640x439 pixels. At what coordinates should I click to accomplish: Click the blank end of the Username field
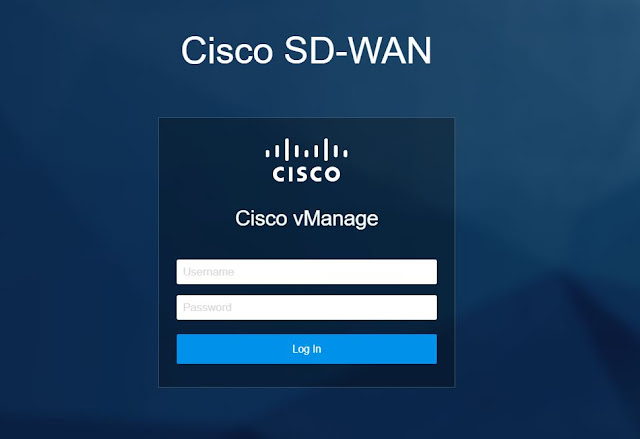[x=388, y=272]
